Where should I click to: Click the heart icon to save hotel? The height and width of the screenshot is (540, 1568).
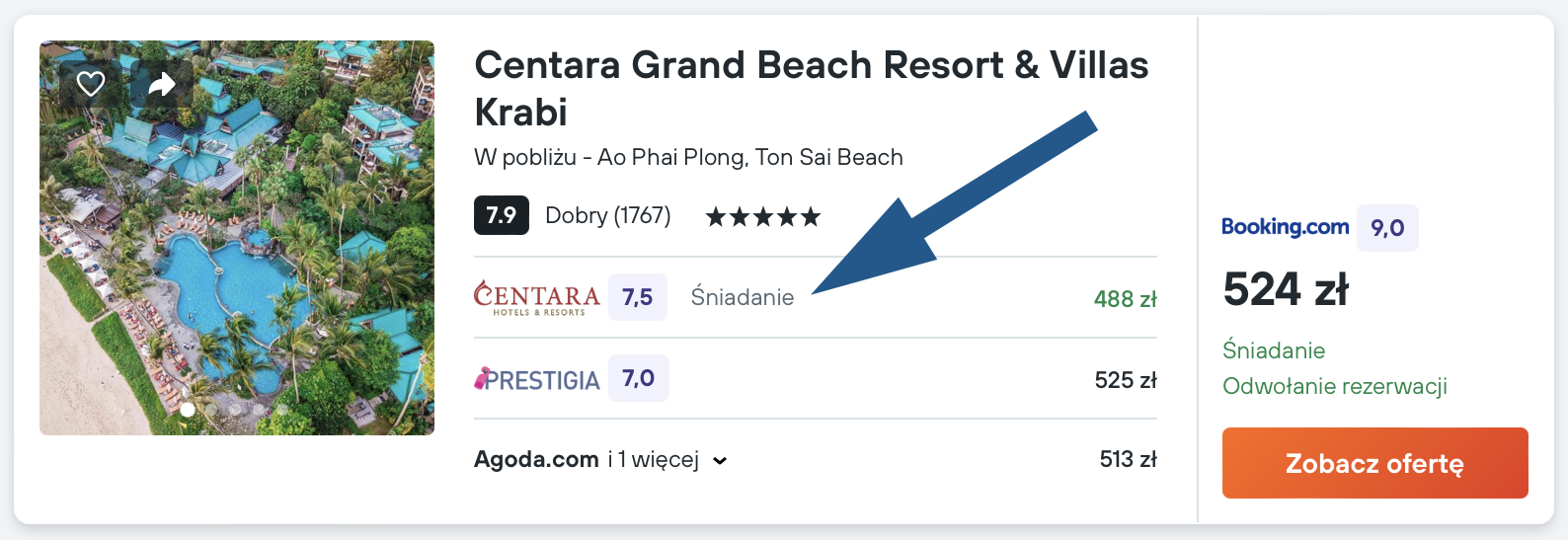(91, 84)
